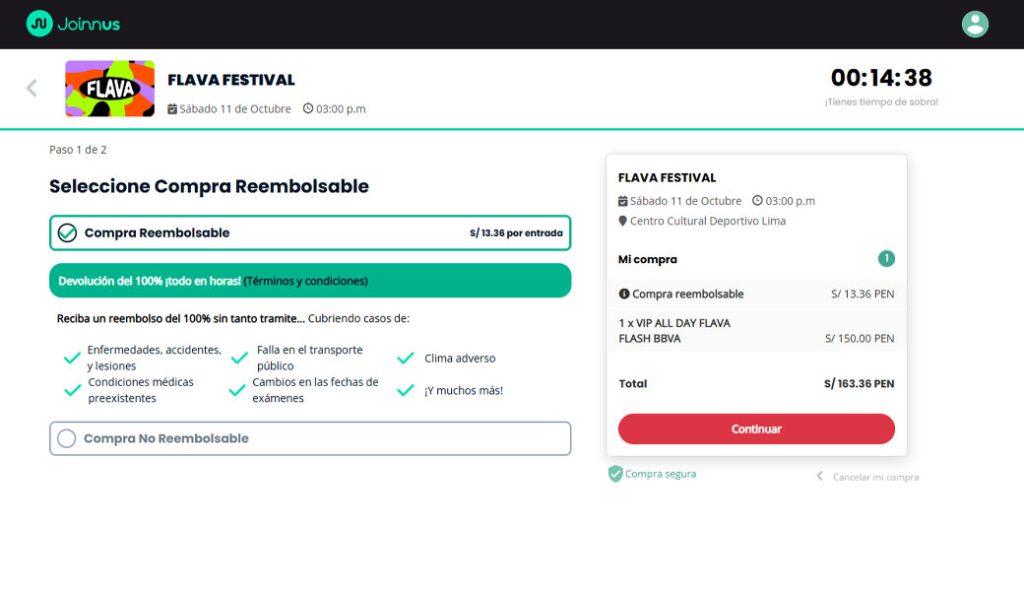Click the header calendar icon beside the date

(172, 109)
